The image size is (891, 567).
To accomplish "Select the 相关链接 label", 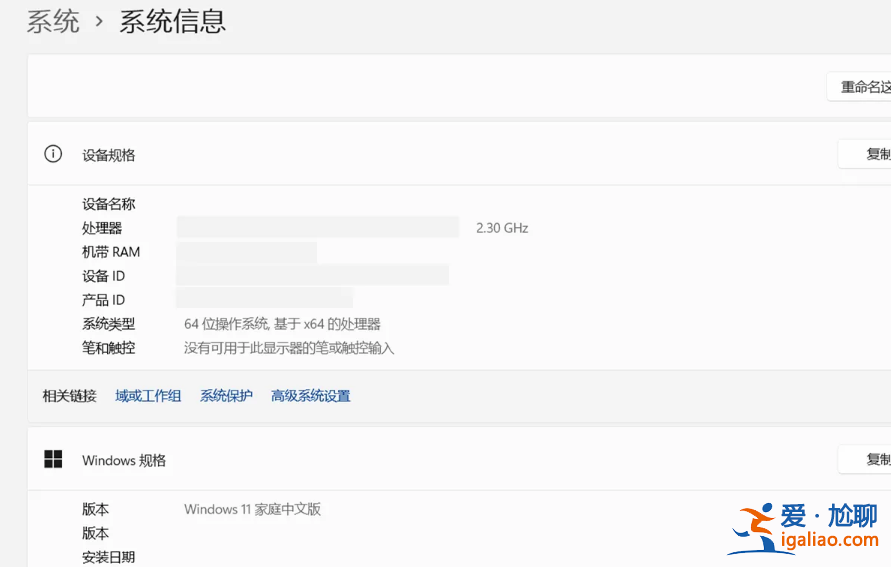I will [x=69, y=395].
